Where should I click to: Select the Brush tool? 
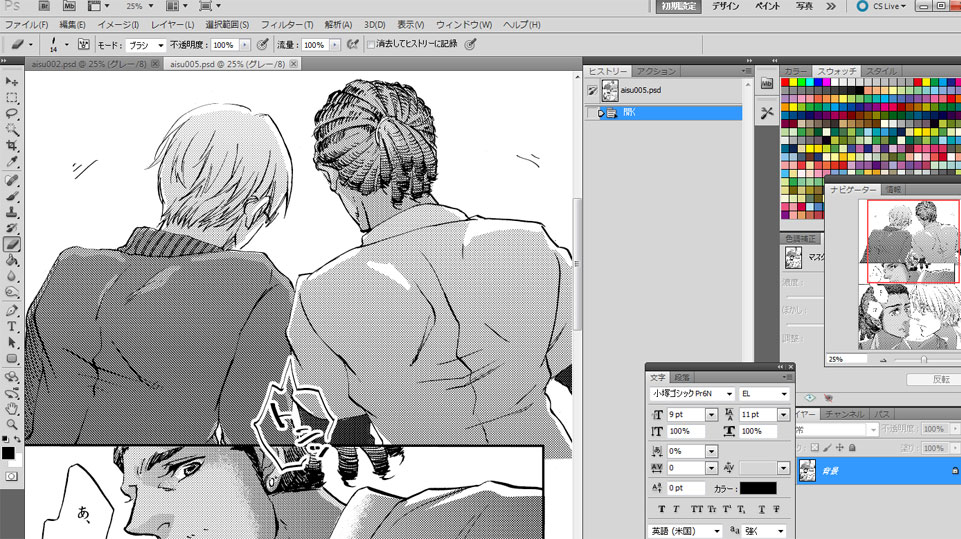(x=12, y=196)
